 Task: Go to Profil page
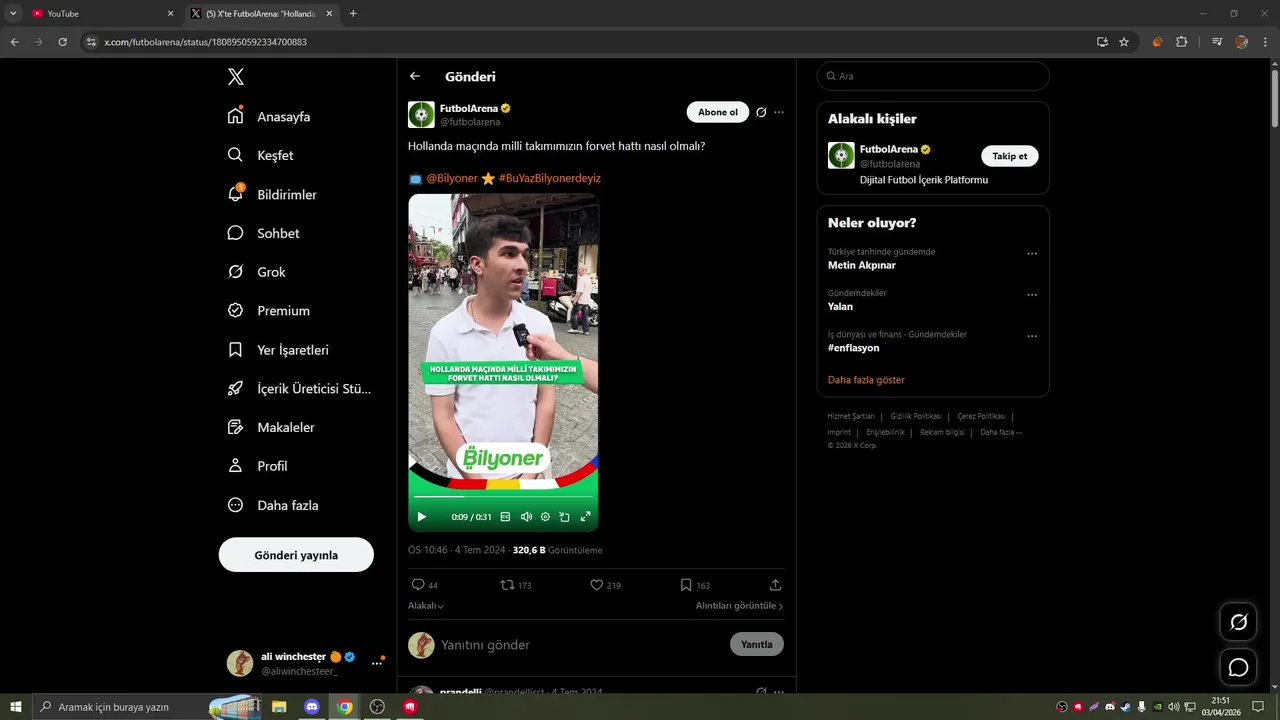[257, 466]
